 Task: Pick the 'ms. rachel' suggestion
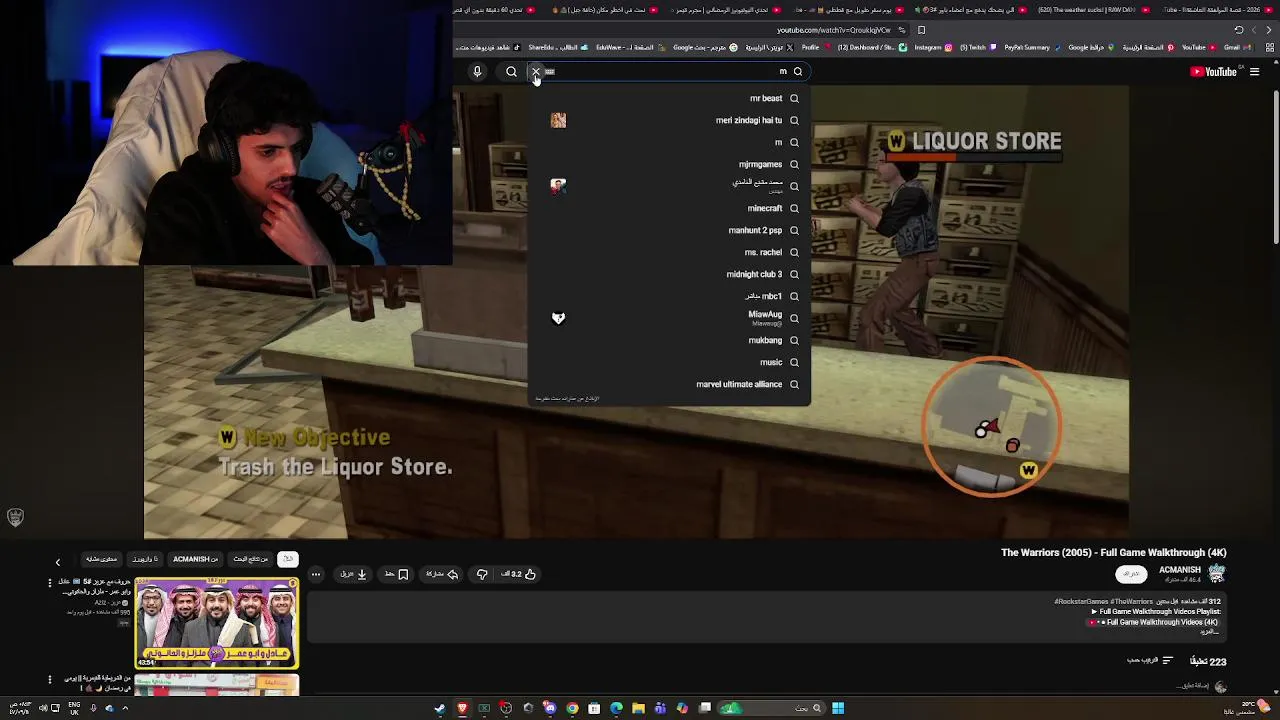coord(670,252)
